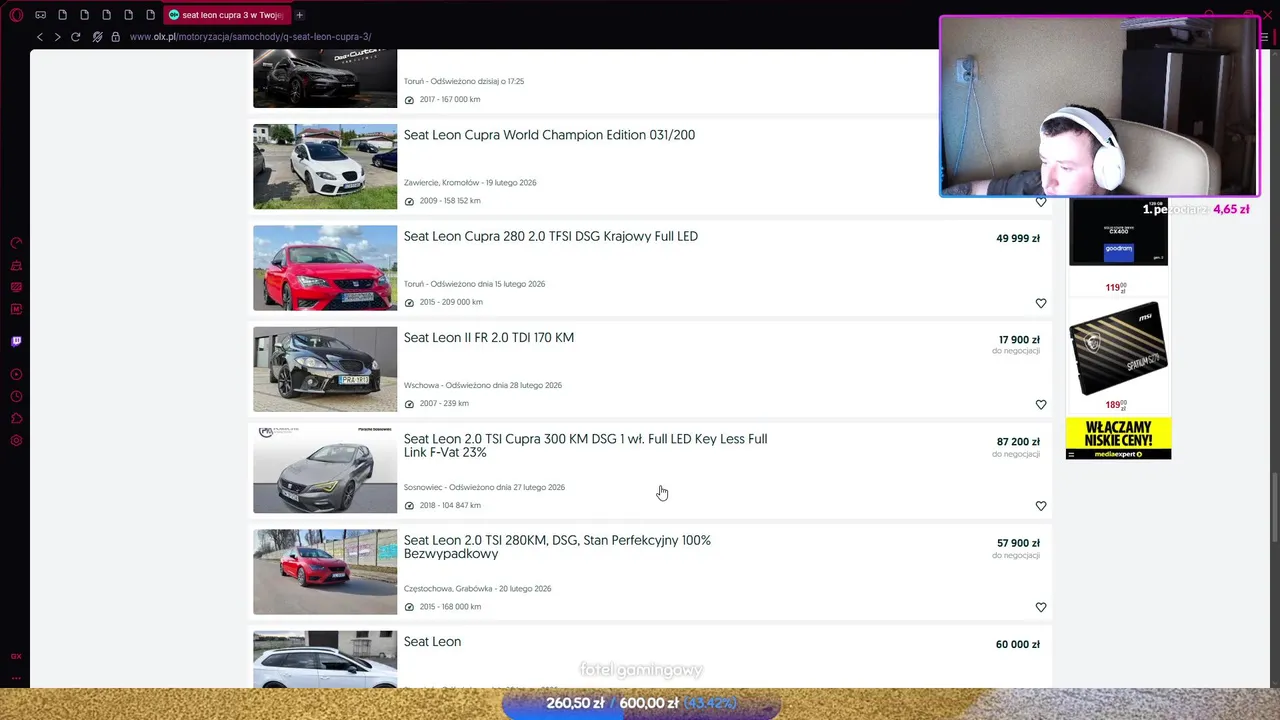The height and width of the screenshot is (720, 1280).
Task: Click the price '17 900 zł'
Action: pos(1019,340)
